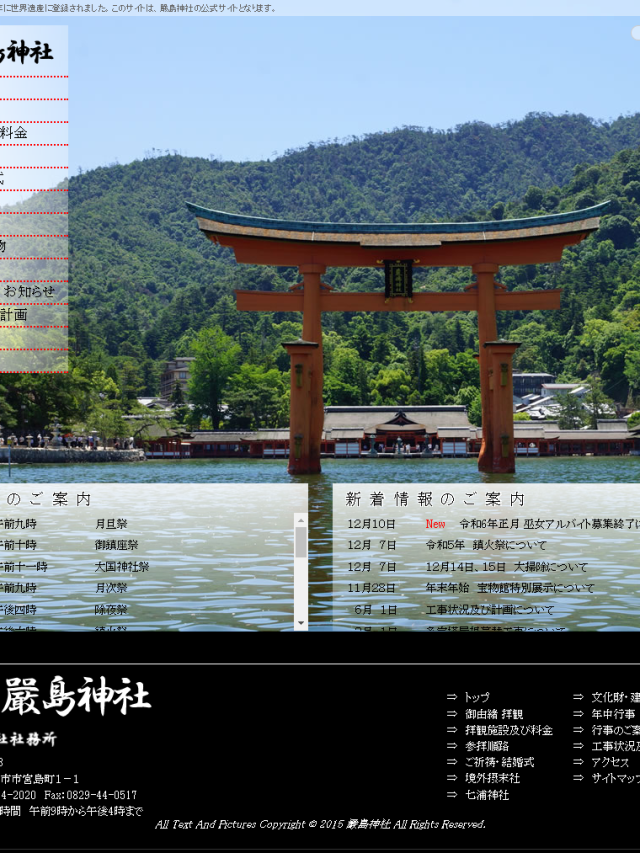Viewport: 640px width, 853px height.
Task: Open the 令和5年 鎮火祭について news entry
Action: coord(486,545)
